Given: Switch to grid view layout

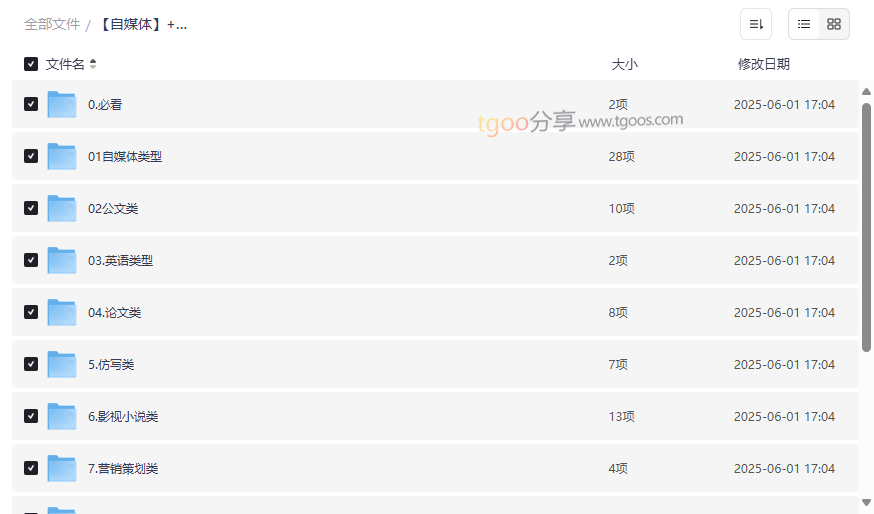Looking at the screenshot, I should click(x=834, y=24).
